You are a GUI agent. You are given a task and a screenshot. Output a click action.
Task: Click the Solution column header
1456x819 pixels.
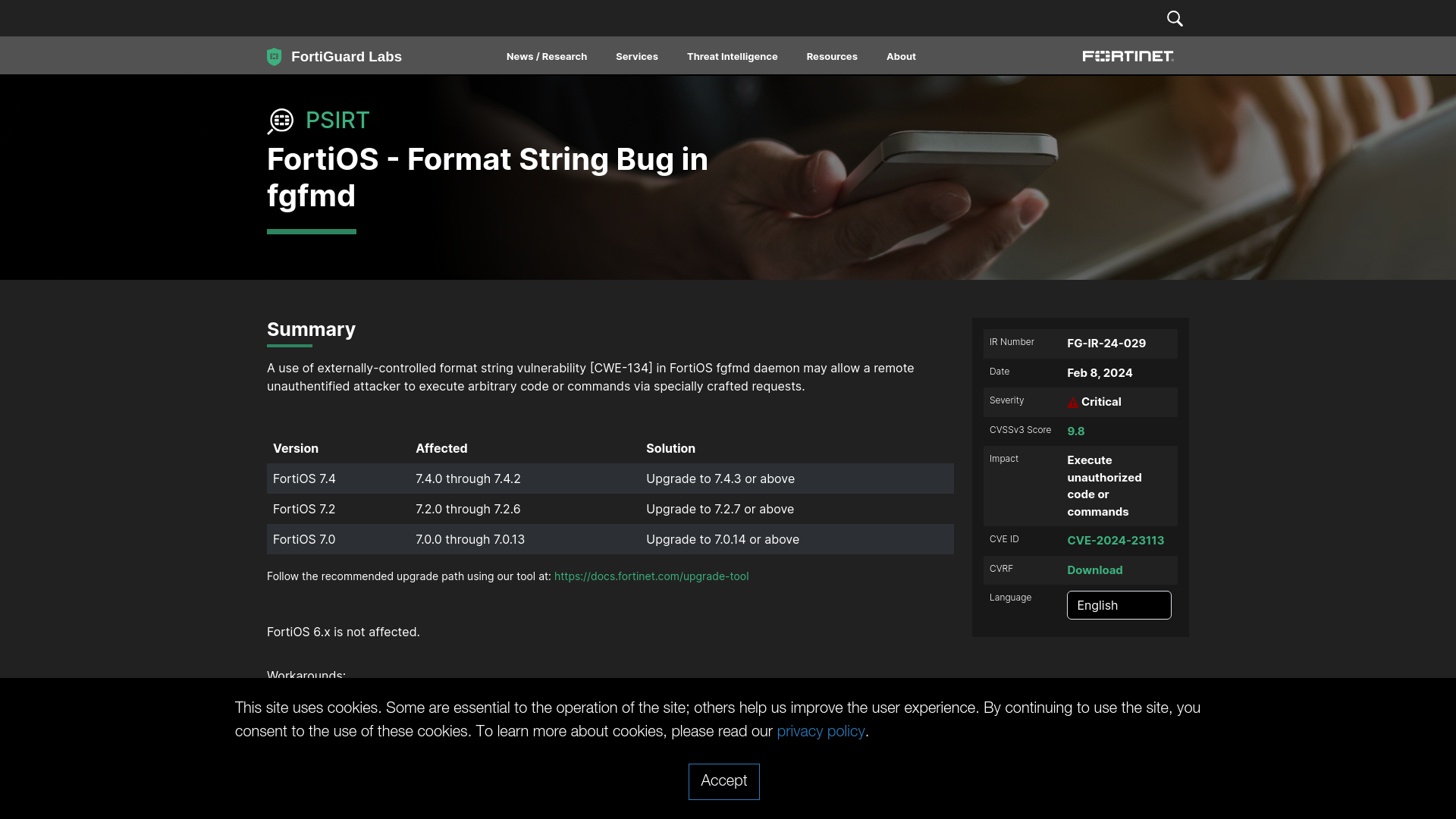pyautogui.click(x=670, y=449)
